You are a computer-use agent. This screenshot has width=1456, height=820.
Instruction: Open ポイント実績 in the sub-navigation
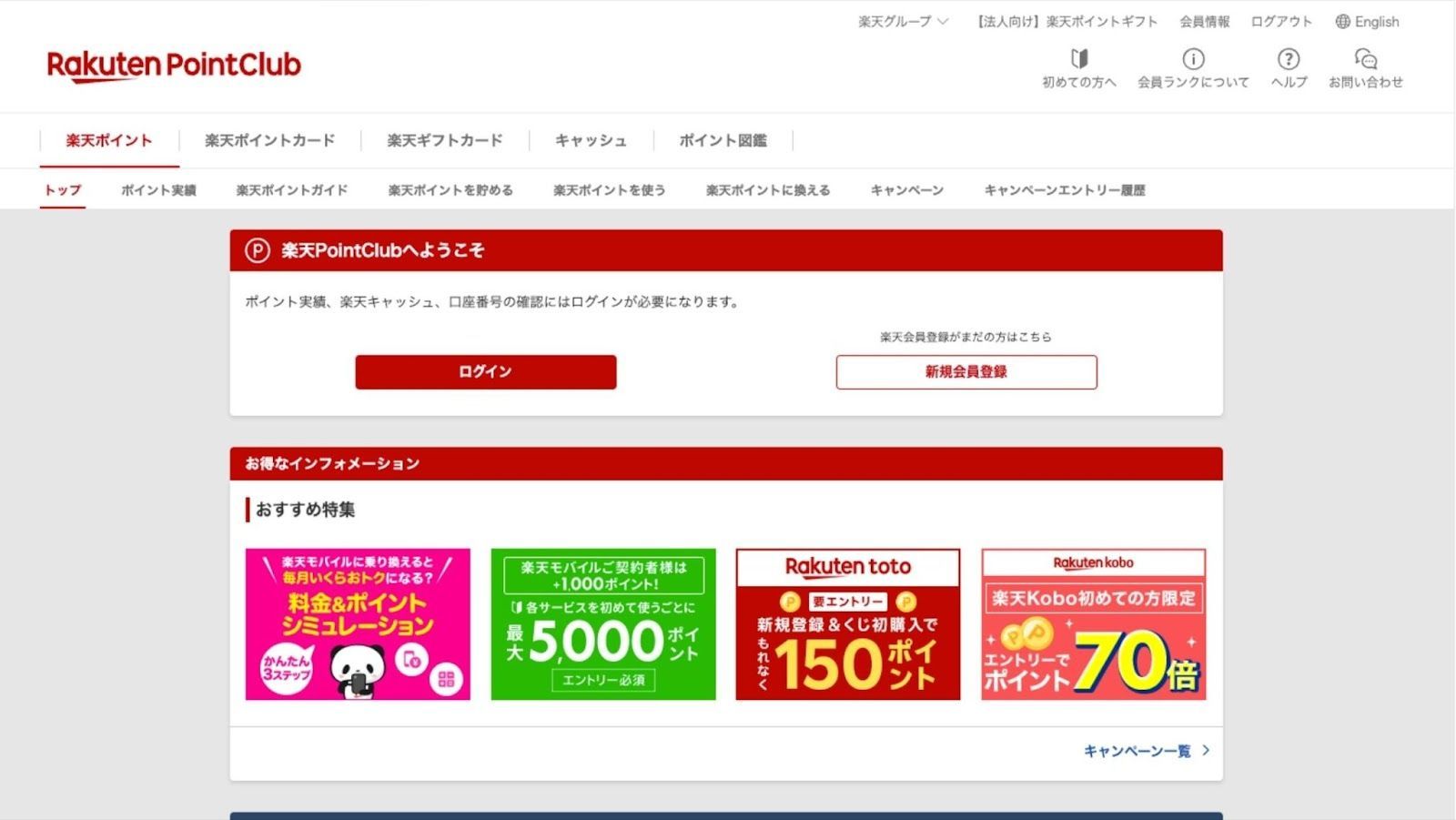coord(158,190)
